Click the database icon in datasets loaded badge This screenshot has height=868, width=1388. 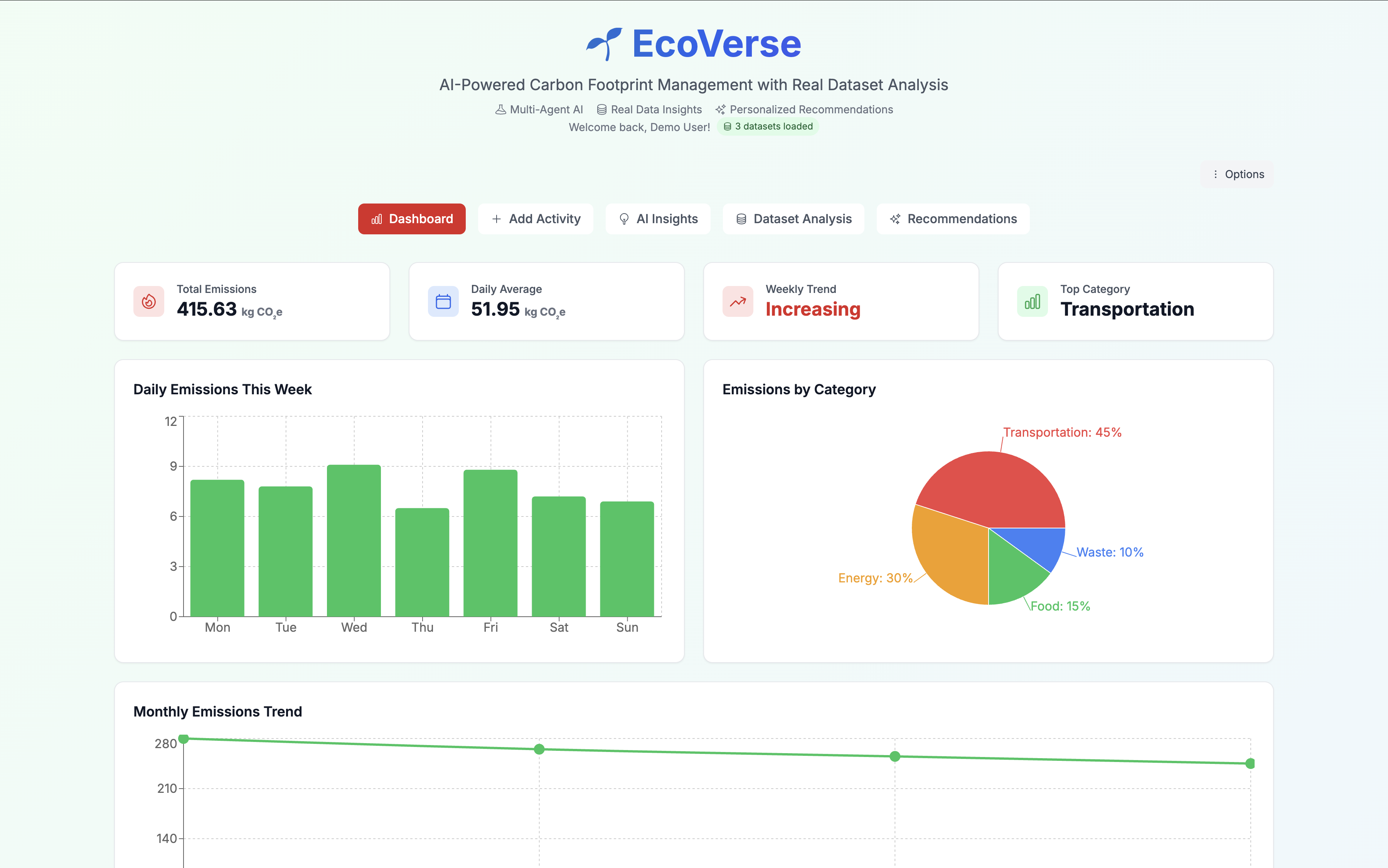pos(727,126)
